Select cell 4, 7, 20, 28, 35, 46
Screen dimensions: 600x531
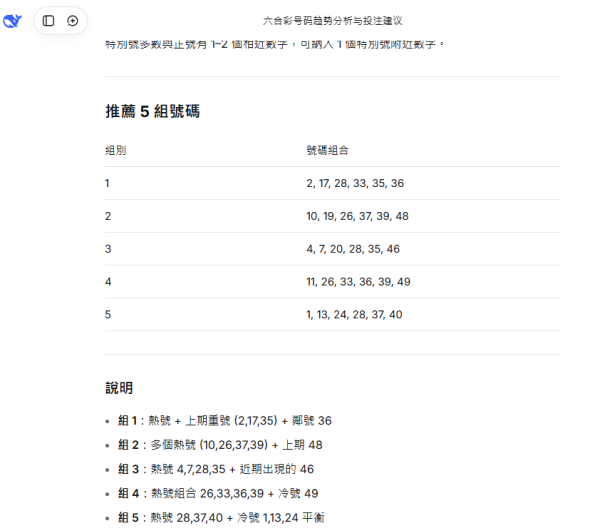353,249
